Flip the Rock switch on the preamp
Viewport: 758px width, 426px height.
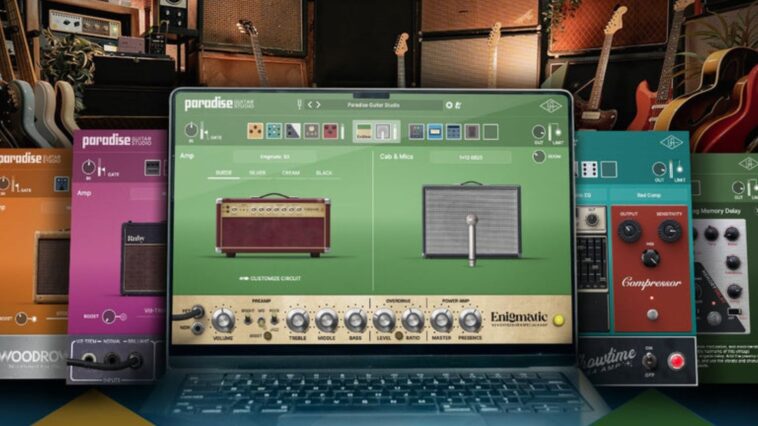pos(274,320)
